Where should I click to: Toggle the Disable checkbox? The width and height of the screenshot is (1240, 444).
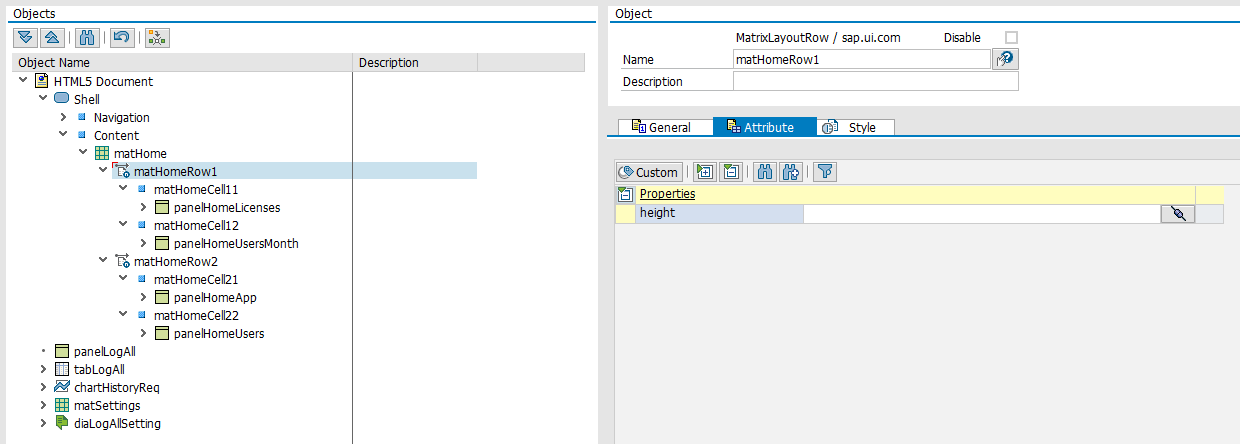(x=1011, y=38)
